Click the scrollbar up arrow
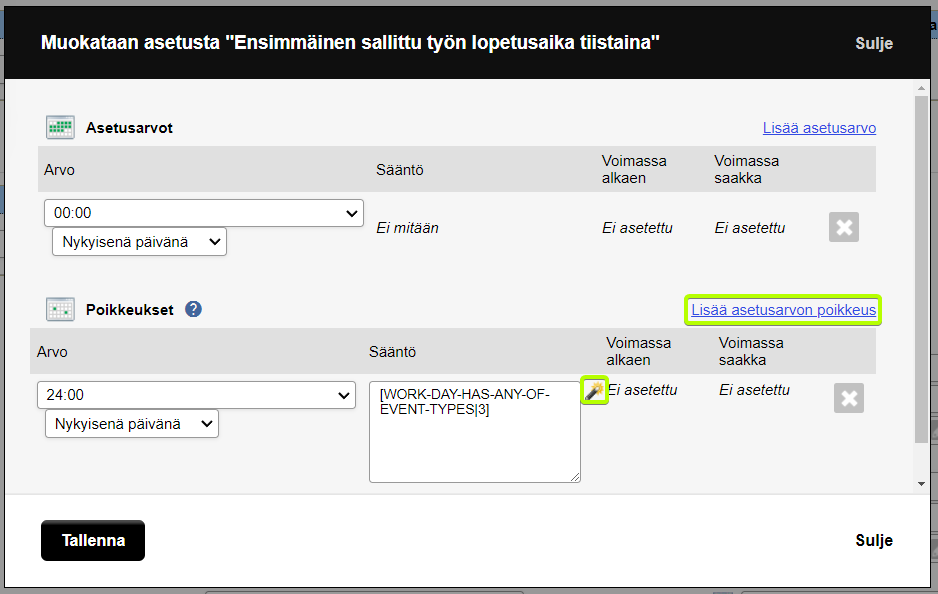This screenshot has width=938, height=594. [x=921, y=89]
